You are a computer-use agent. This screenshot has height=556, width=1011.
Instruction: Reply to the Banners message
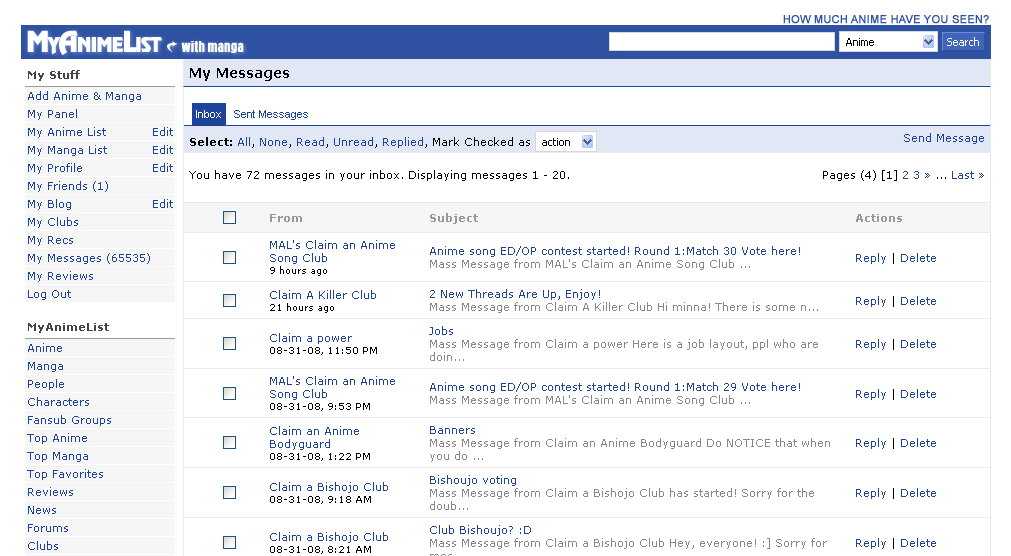coord(870,443)
